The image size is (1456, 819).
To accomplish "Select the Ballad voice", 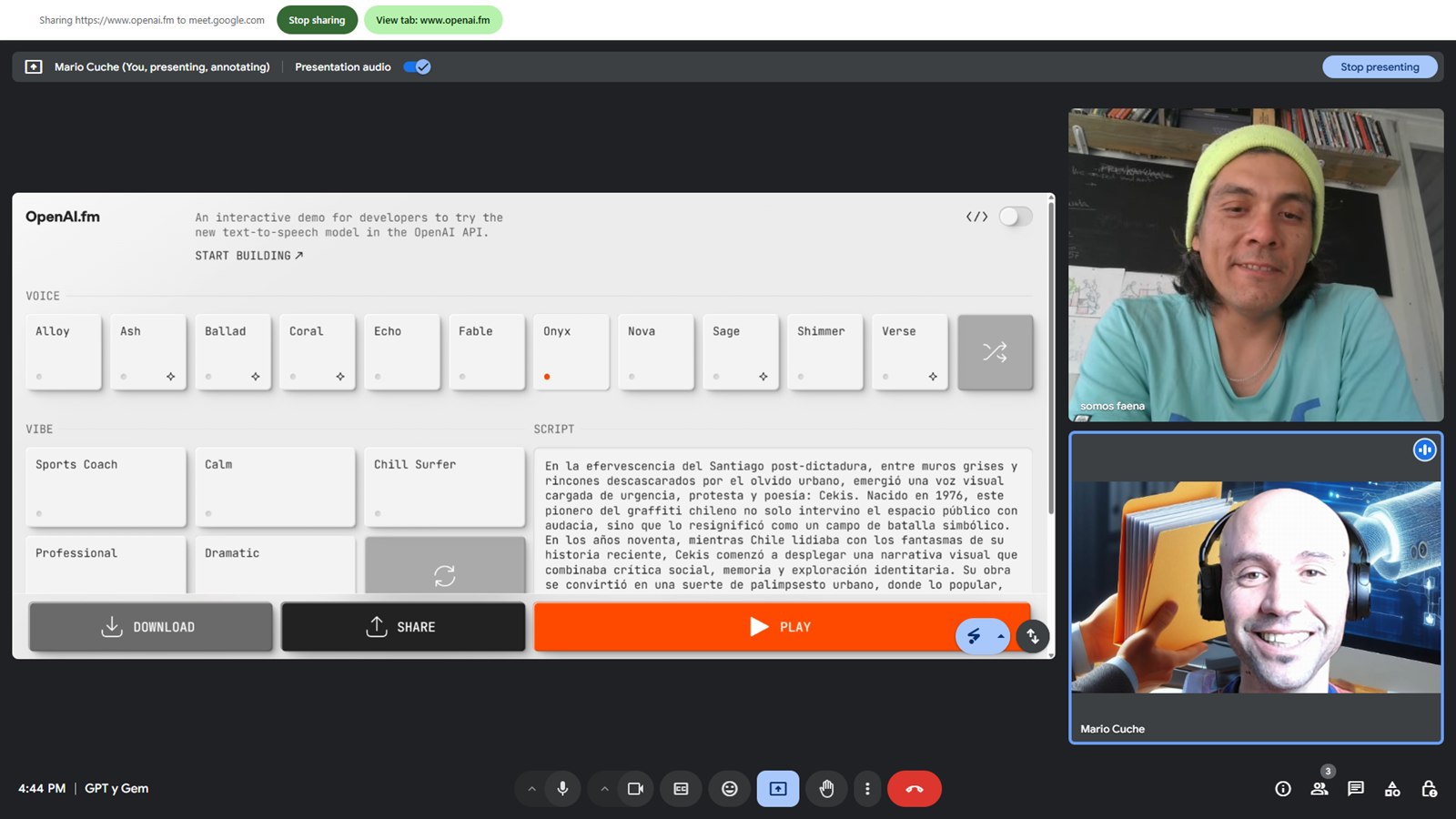I will point(233,352).
